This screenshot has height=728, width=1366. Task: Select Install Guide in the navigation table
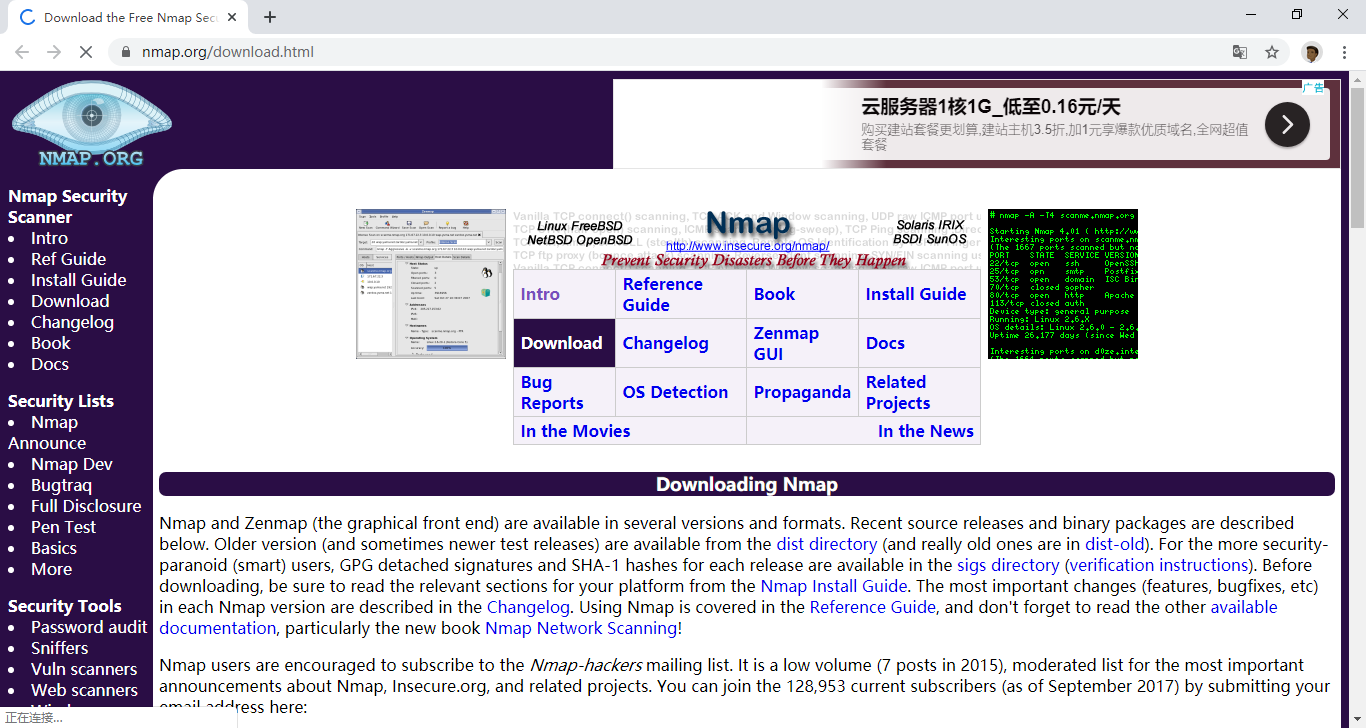coord(916,294)
